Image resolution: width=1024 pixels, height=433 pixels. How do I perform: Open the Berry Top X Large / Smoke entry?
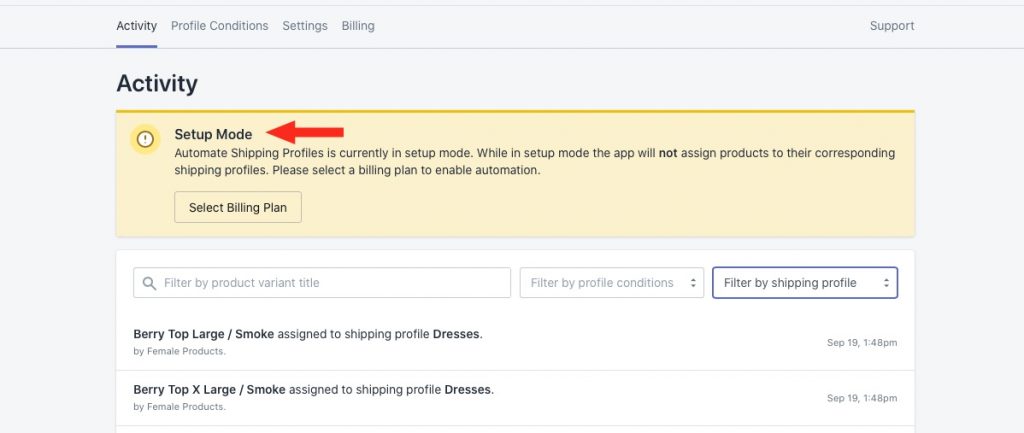[x=515, y=398]
